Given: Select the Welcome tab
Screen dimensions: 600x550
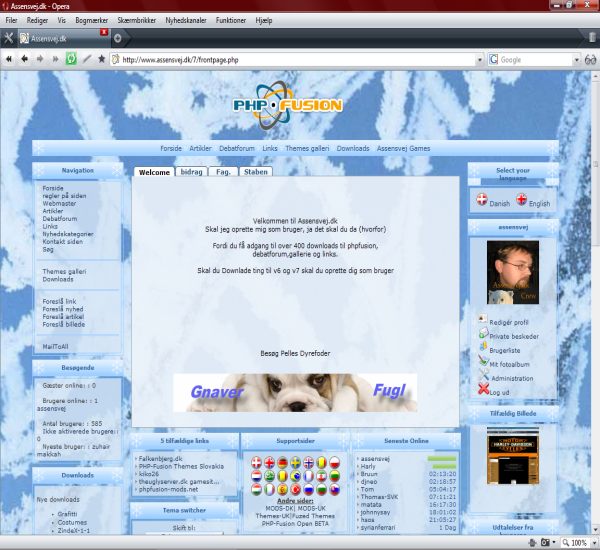Looking at the screenshot, I should tap(154, 172).
